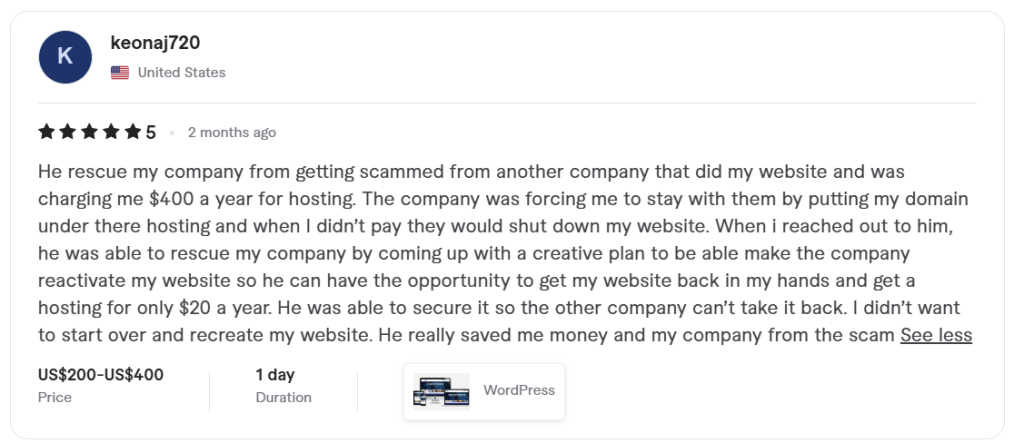Click the second rating star
The image size is (1024, 443).
(x=67, y=132)
